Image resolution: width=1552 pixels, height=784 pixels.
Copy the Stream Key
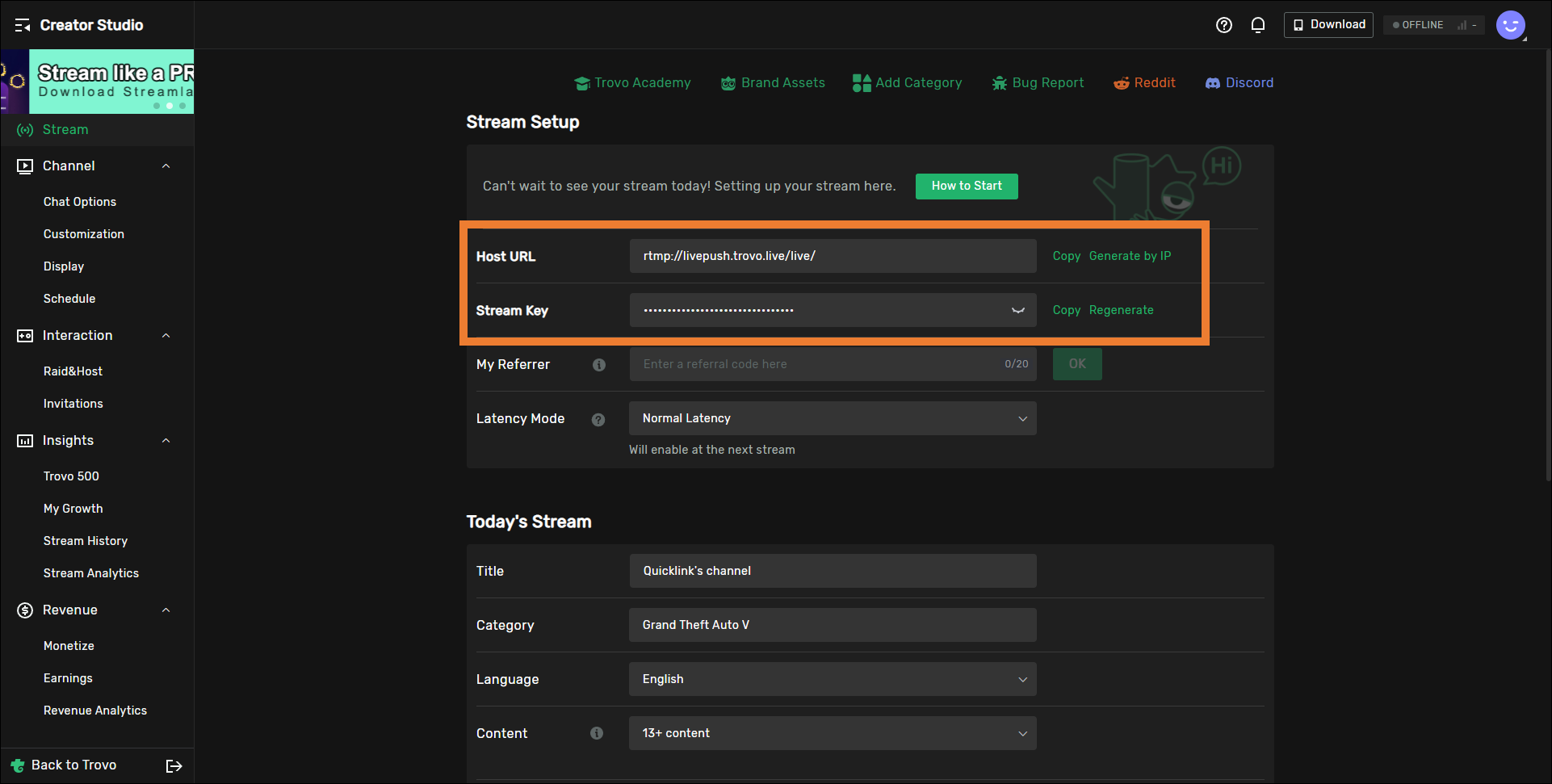1066,310
